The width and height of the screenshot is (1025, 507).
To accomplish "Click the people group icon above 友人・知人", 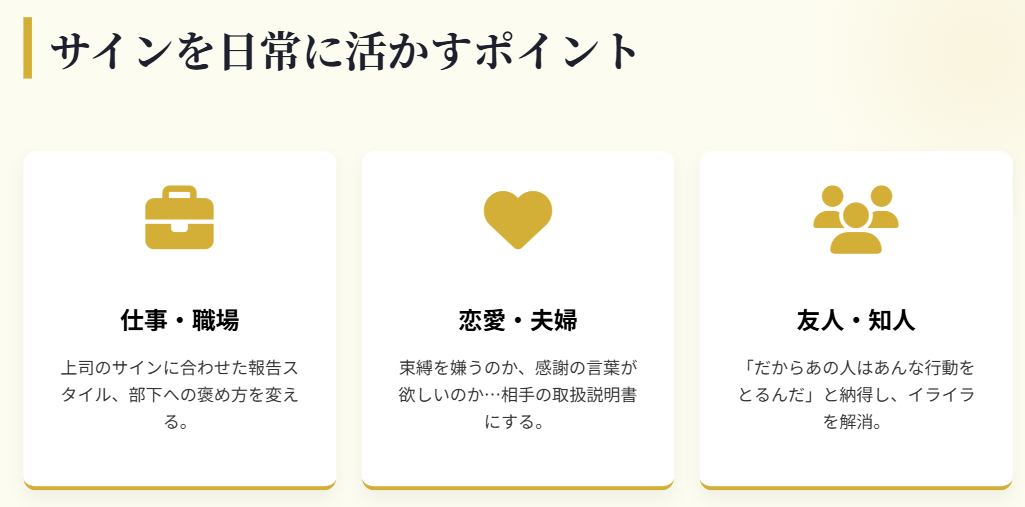I will [856, 219].
